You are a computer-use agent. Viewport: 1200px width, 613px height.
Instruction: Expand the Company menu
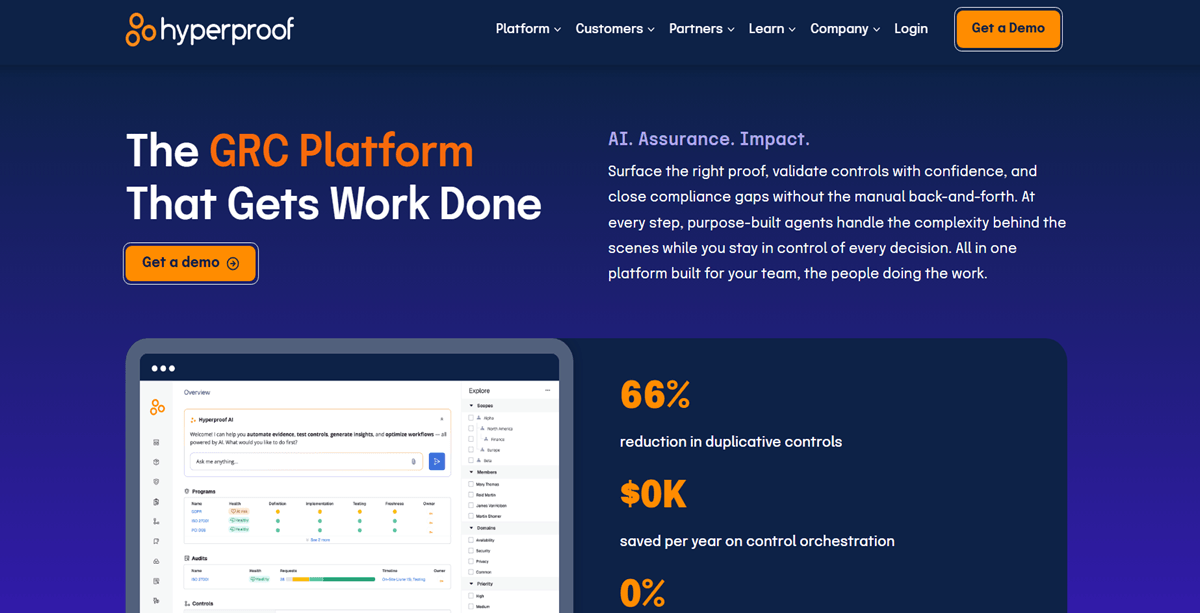[x=845, y=29]
